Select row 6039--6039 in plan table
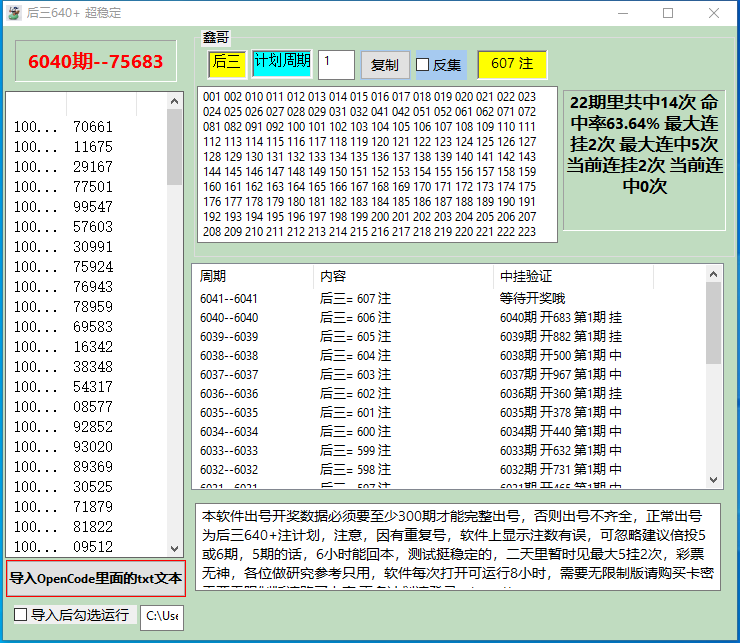Image resolution: width=740 pixels, height=643 pixels. click(x=448, y=336)
